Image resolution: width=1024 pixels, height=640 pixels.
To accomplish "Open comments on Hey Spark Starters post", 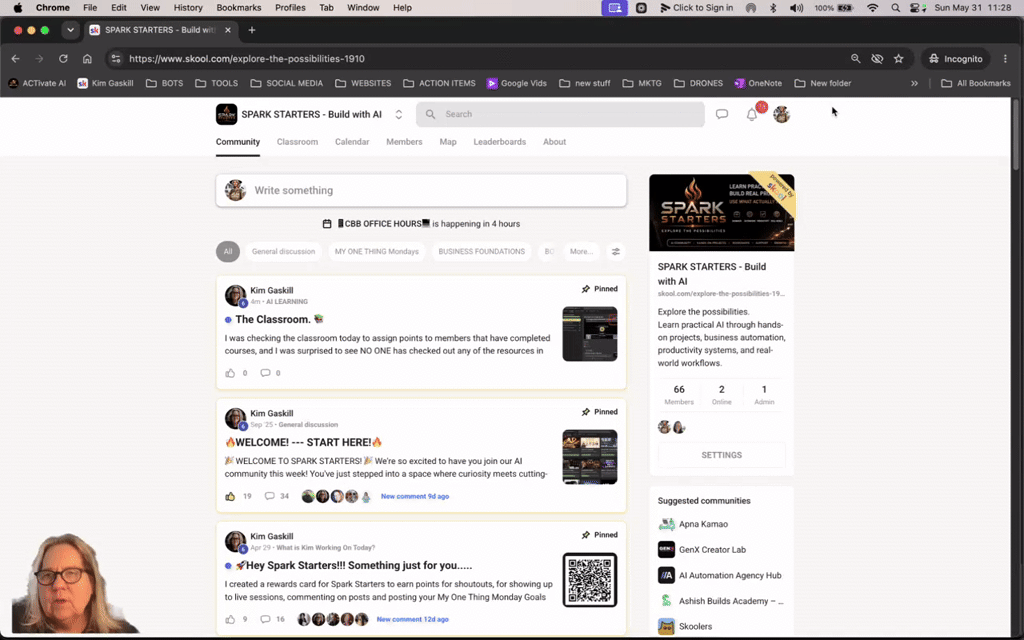I will [265, 619].
